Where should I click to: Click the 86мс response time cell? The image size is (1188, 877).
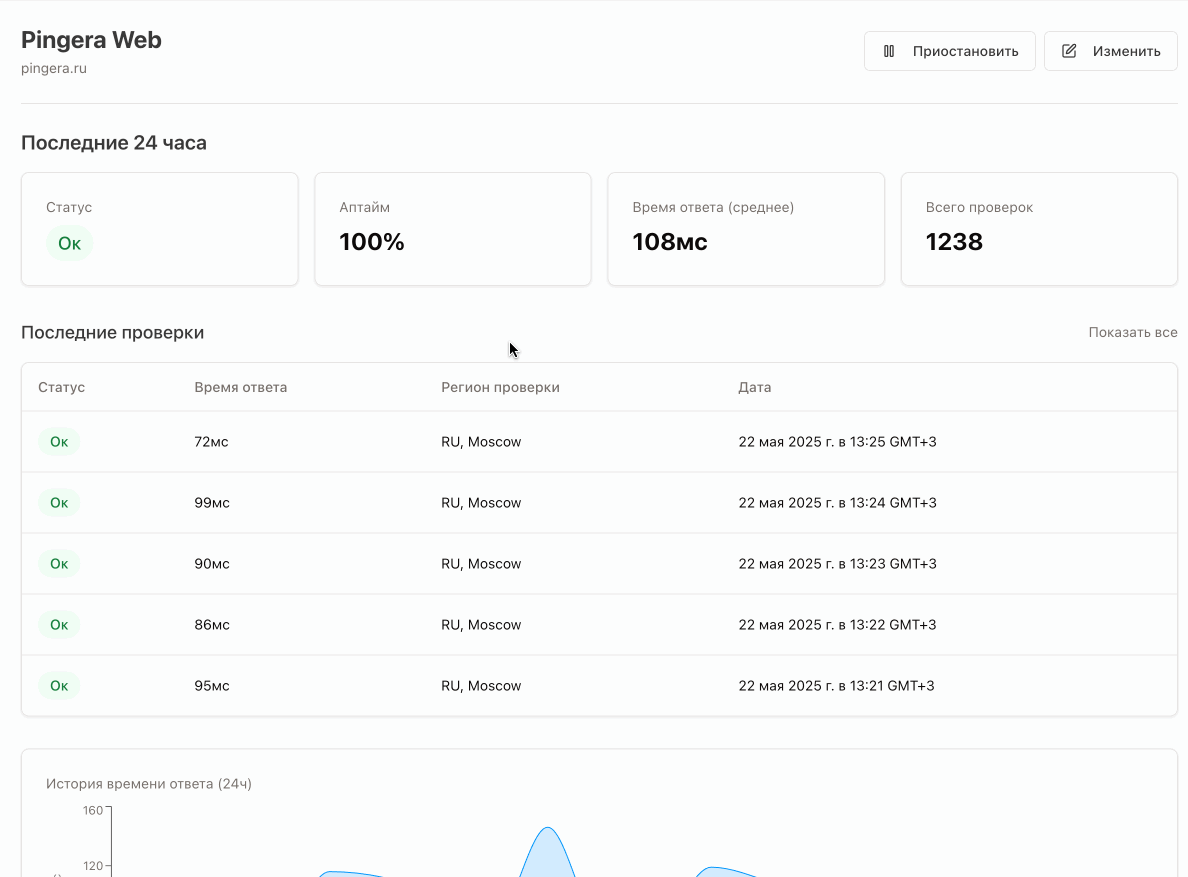(x=211, y=625)
